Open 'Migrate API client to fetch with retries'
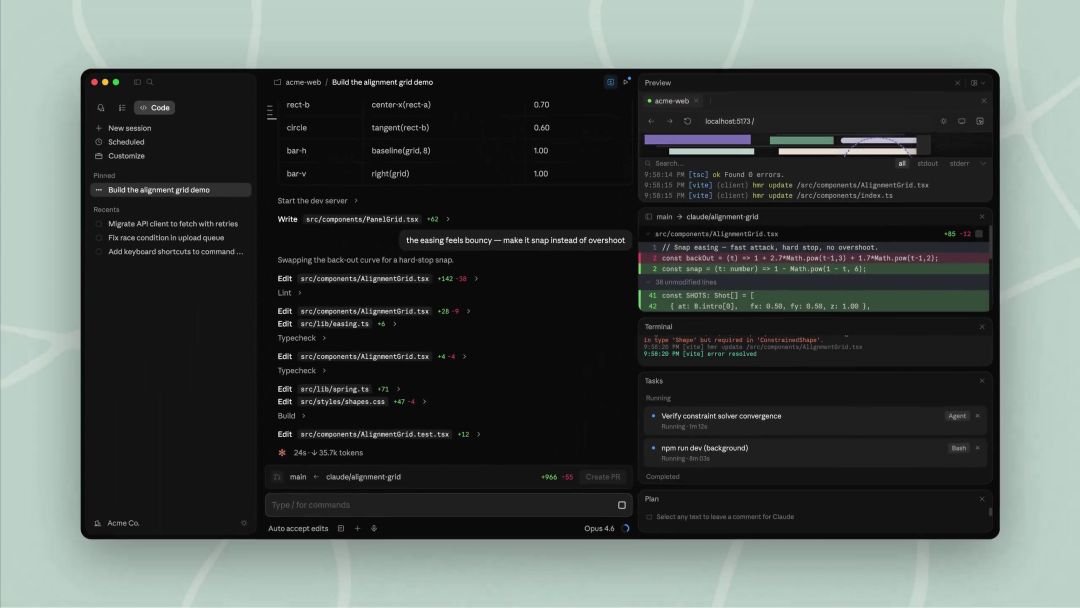Viewport: 1080px width, 608px height. point(173,224)
